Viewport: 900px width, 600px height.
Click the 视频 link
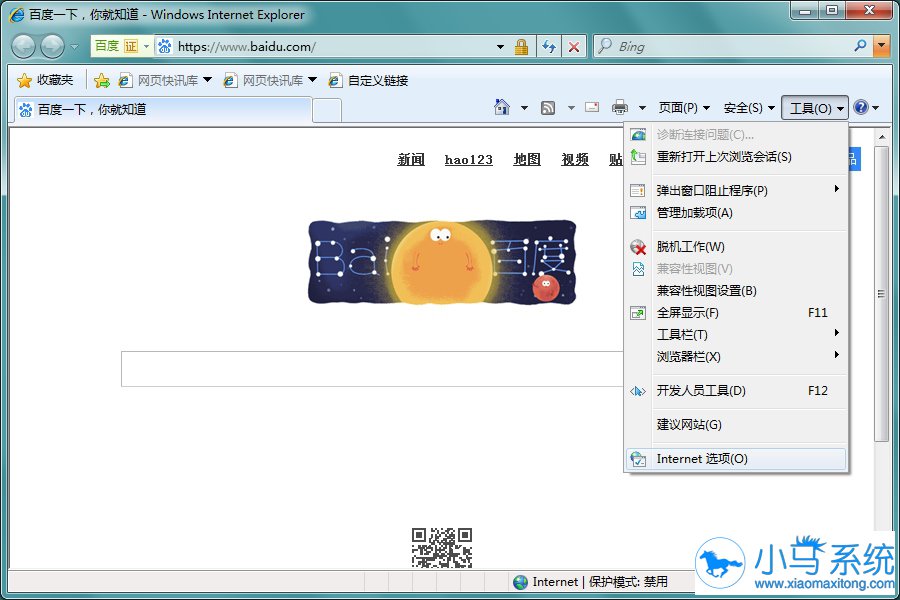click(575, 160)
